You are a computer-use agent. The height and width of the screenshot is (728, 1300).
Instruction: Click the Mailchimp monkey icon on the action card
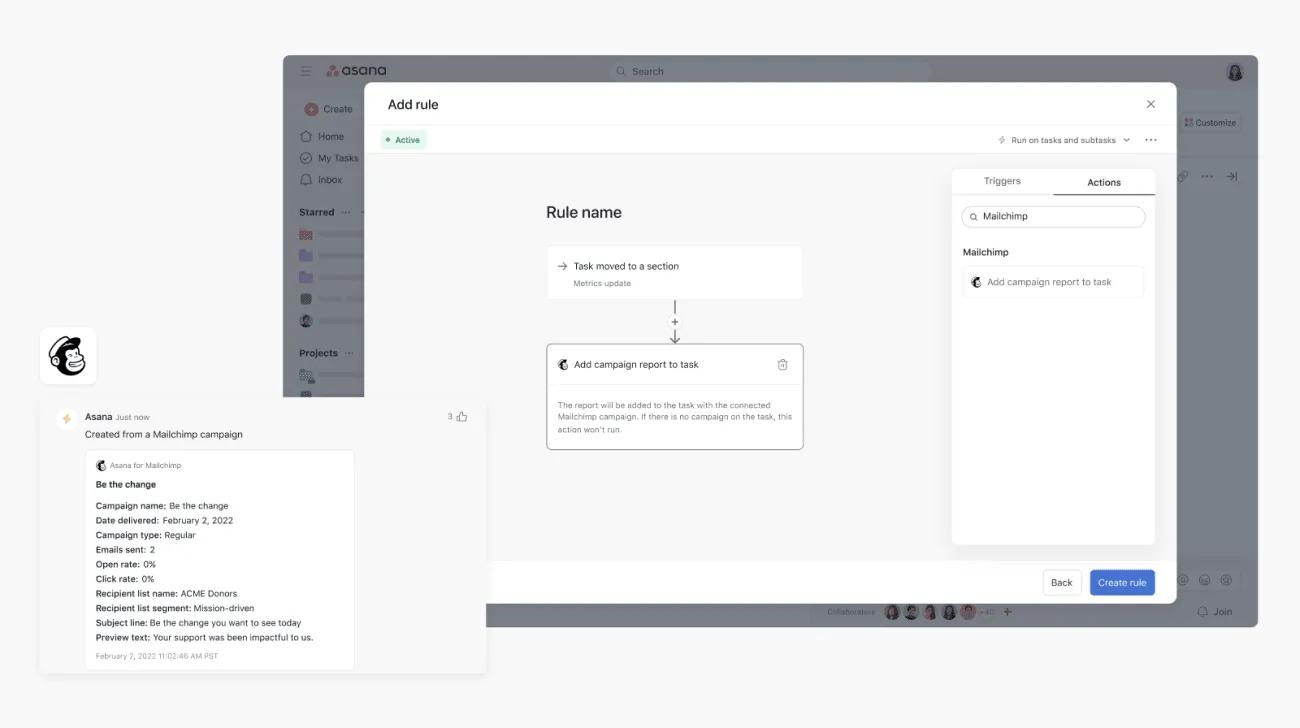[x=565, y=364]
